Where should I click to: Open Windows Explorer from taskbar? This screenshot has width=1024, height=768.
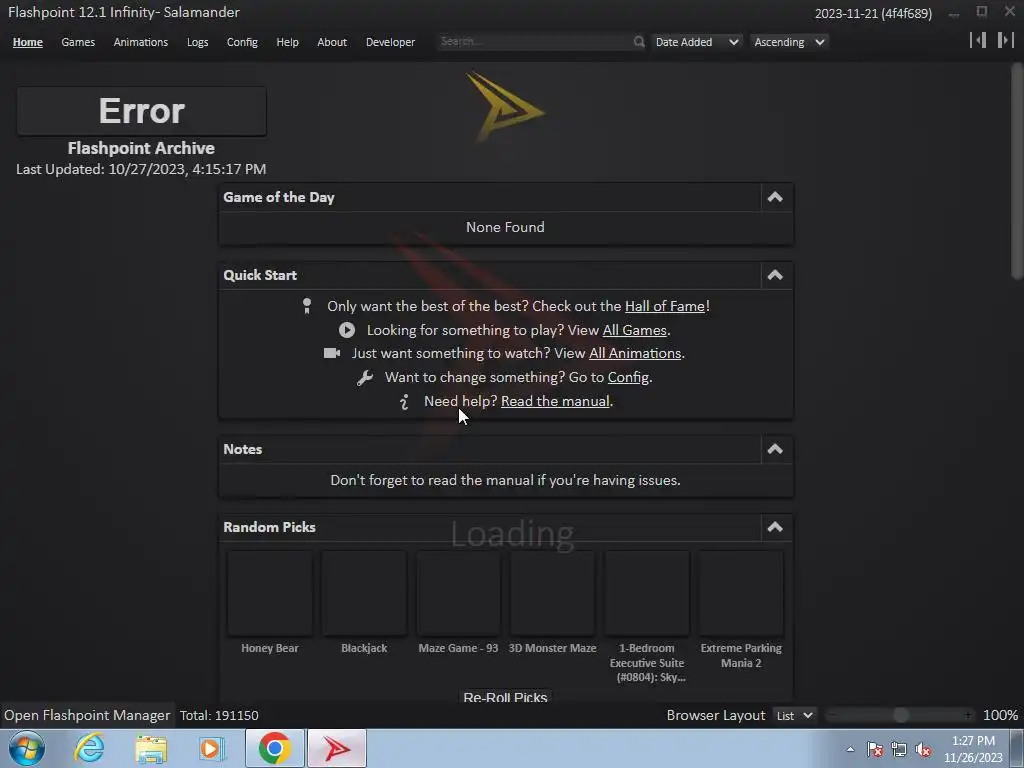(151, 748)
